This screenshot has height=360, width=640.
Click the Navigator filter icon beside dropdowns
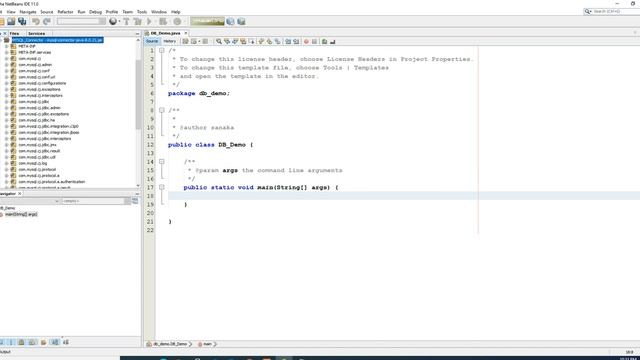click(135, 201)
